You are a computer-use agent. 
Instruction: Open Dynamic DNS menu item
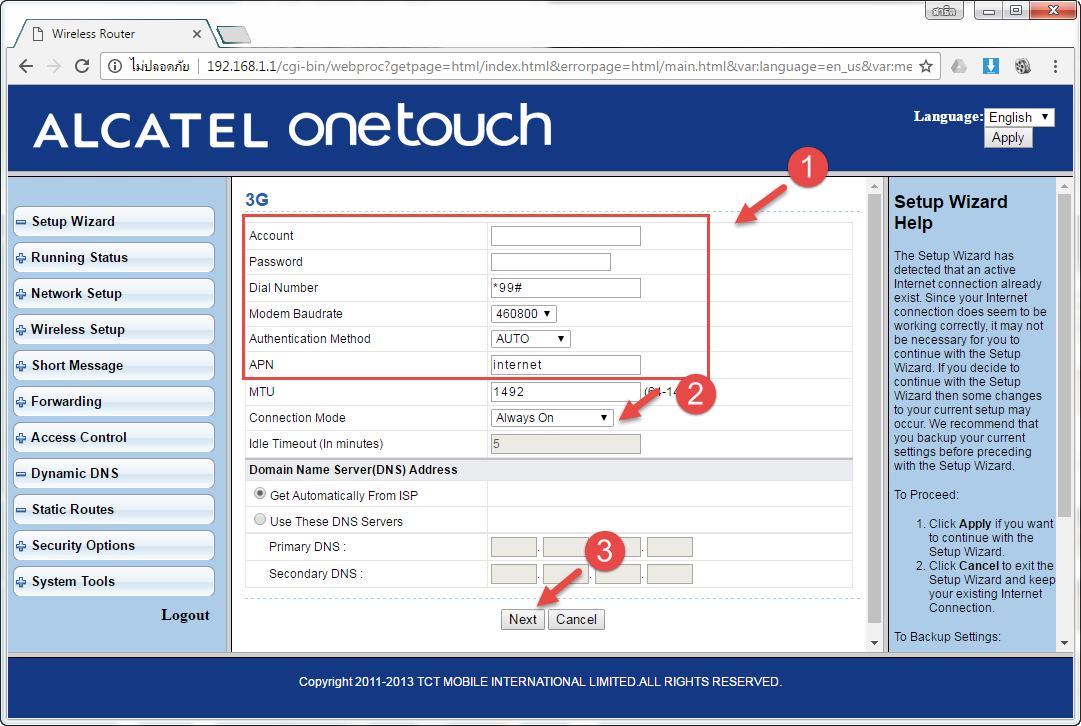114,474
